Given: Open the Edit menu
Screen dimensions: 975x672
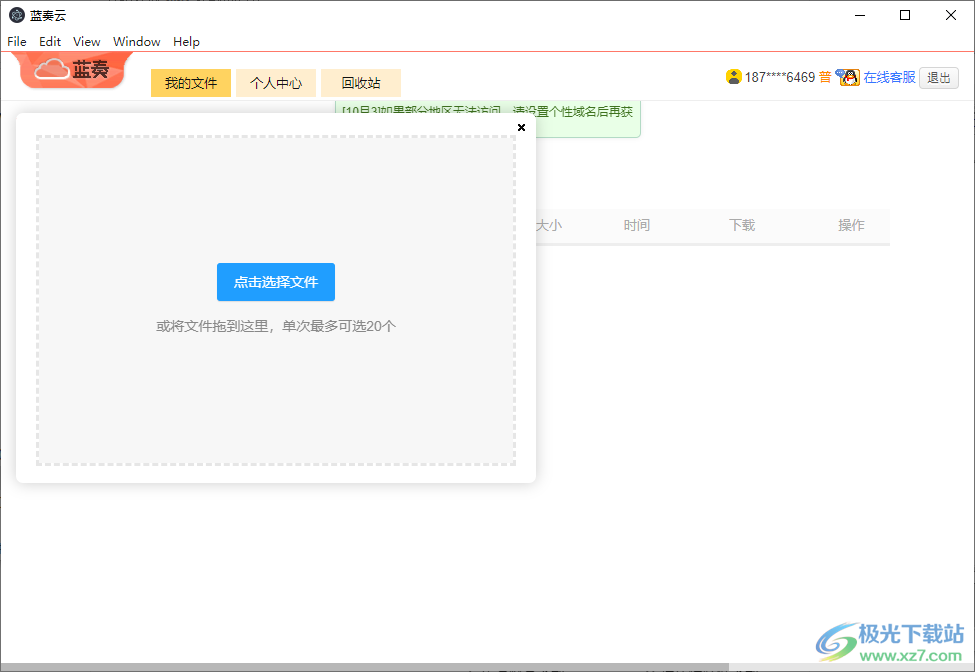Looking at the screenshot, I should [50, 42].
